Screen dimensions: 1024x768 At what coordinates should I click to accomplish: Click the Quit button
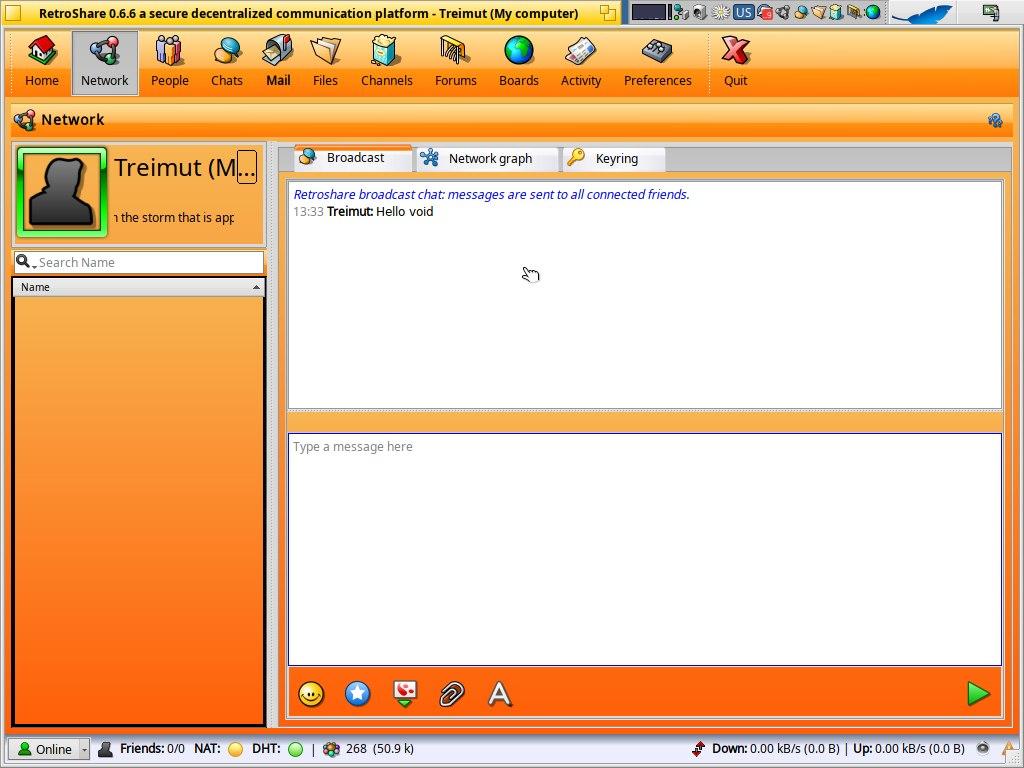(735, 62)
